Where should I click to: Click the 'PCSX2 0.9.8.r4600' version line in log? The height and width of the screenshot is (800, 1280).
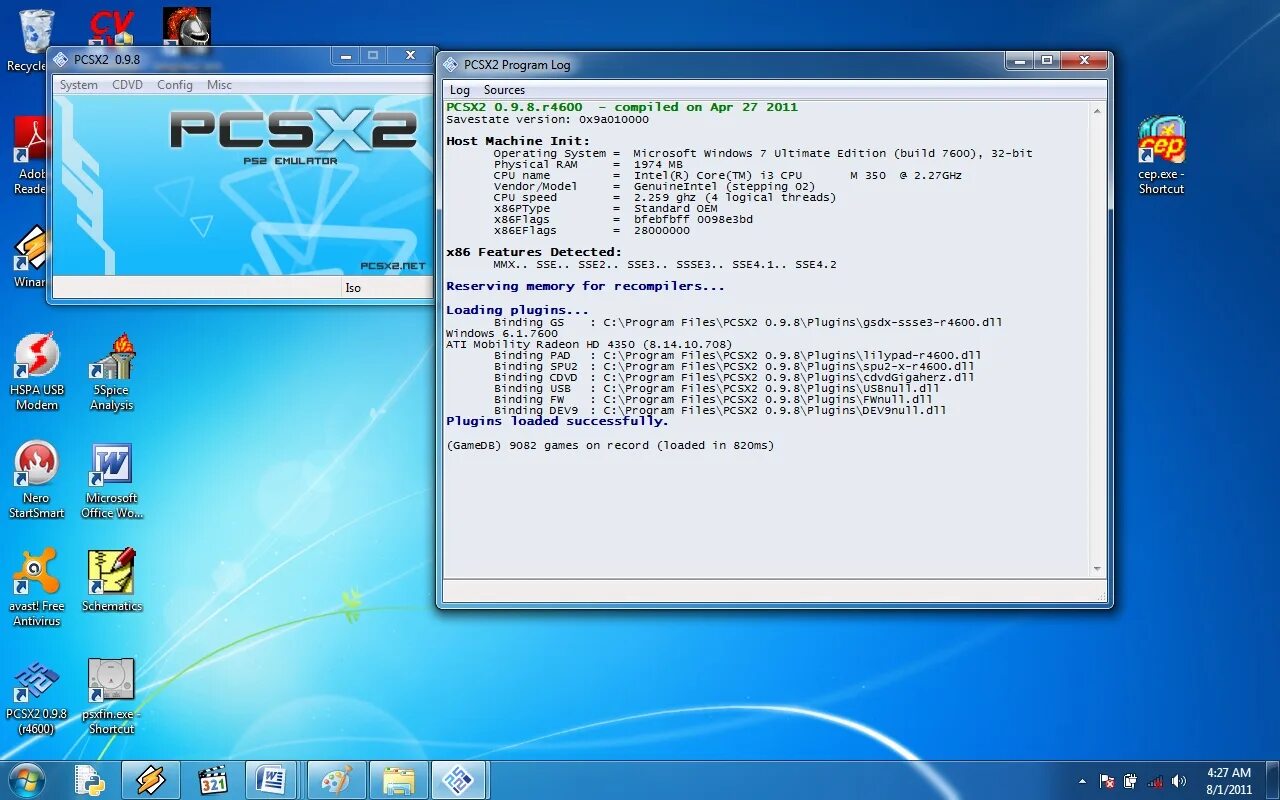pos(622,107)
